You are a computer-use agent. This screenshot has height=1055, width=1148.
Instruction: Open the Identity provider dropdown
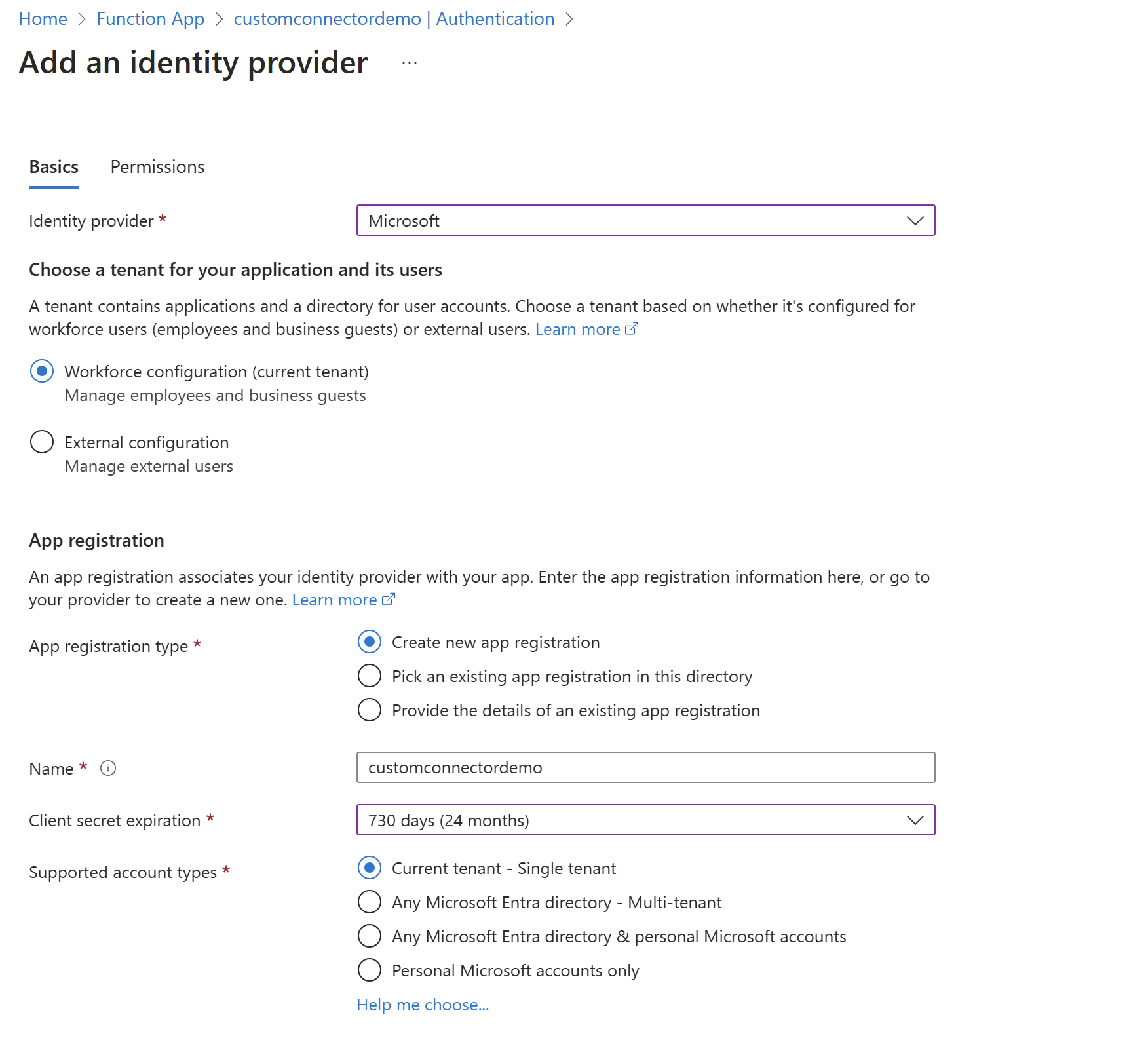point(915,221)
